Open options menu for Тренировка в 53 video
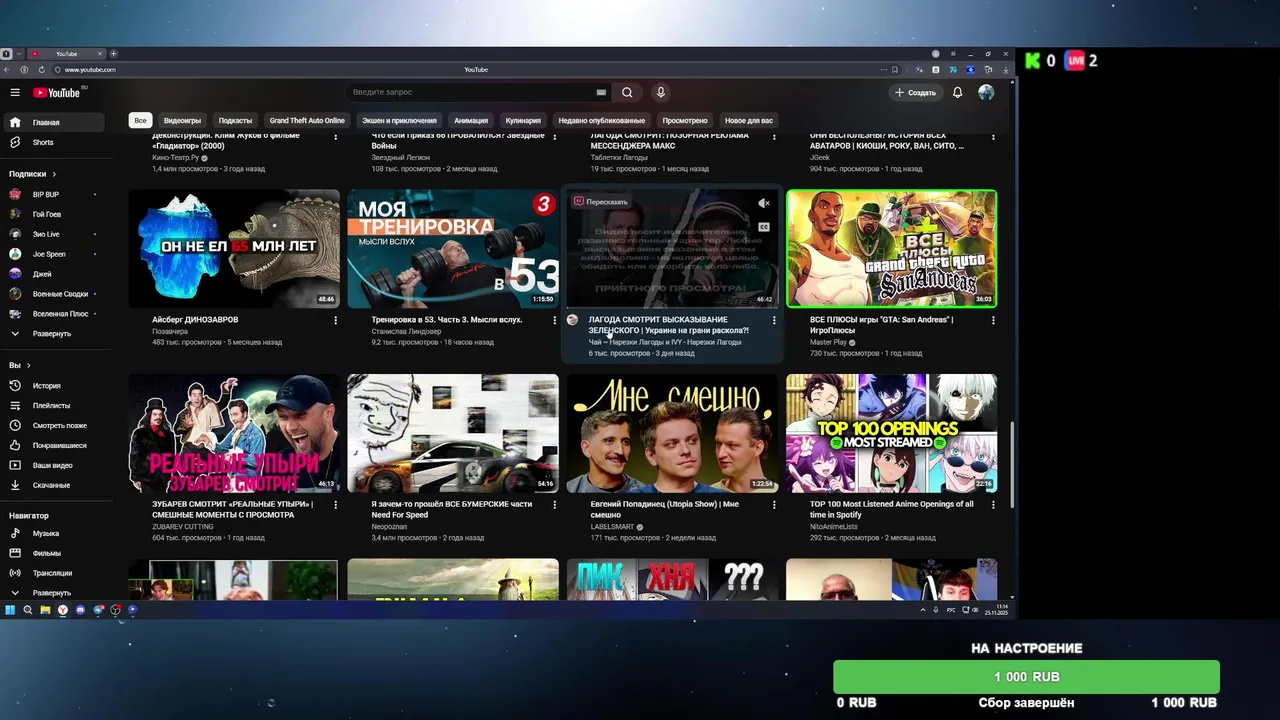The height and width of the screenshot is (720, 1280). pyautogui.click(x=554, y=320)
